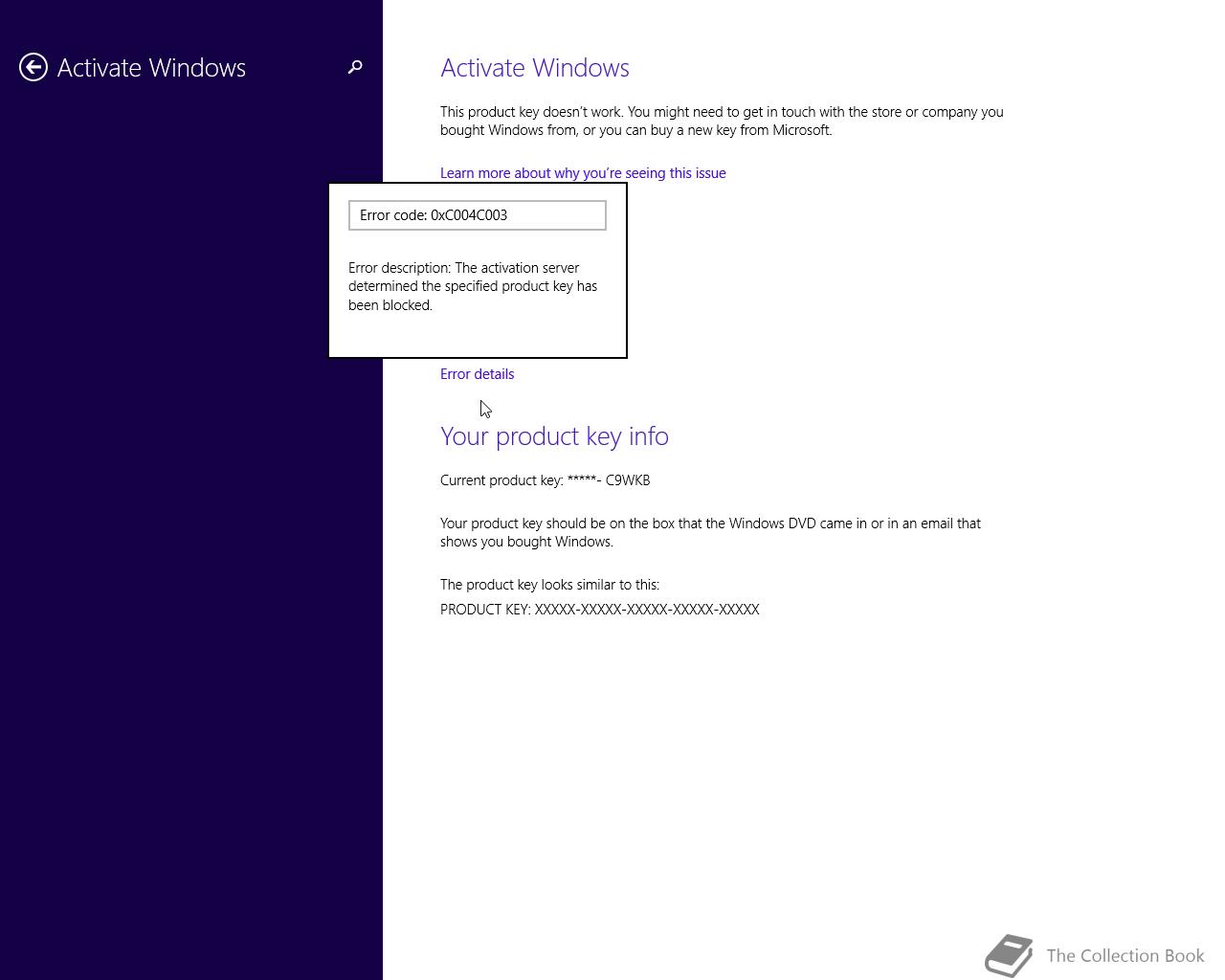
Task: Click 'The product key looks similar to this' text
Action: (x=549, y=585)
